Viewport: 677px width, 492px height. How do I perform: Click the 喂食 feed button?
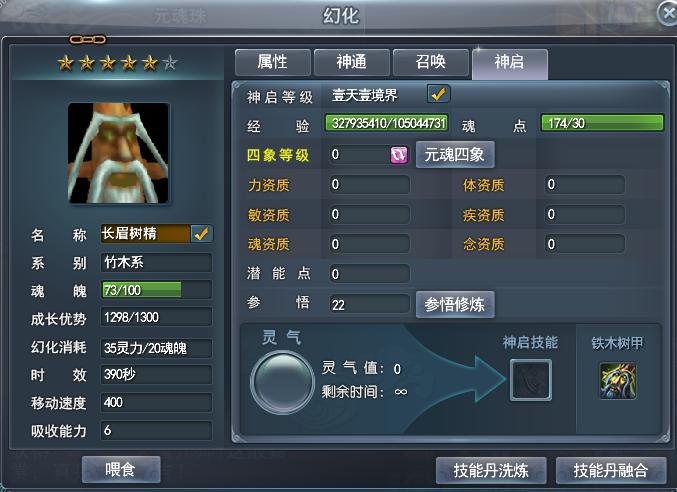click(x=121, y=469)
